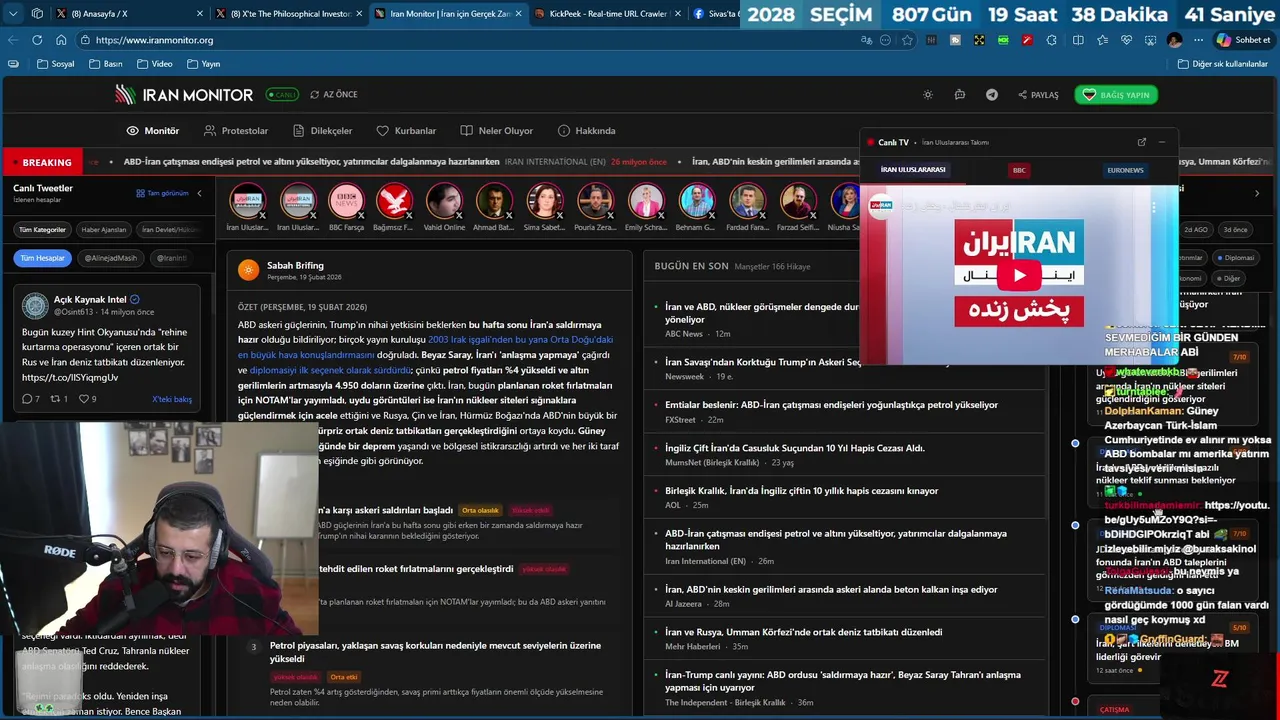Screen dimensions: 1280x720
Task: Open the Diğer sık kullanılanlar folder
Action: [1222, 64]
